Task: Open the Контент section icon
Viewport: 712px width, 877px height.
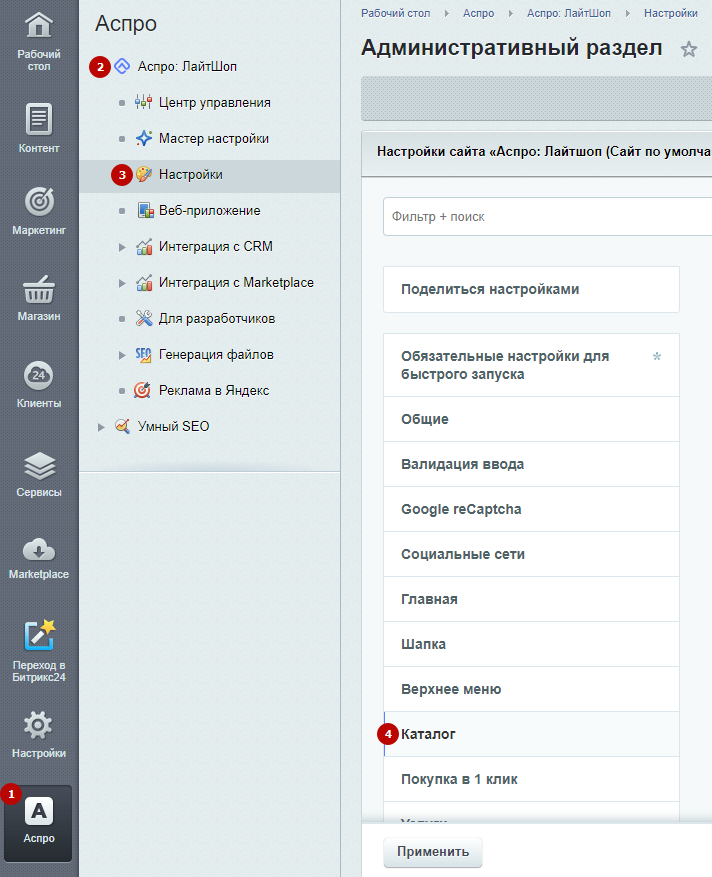Action: click(39, 119)
